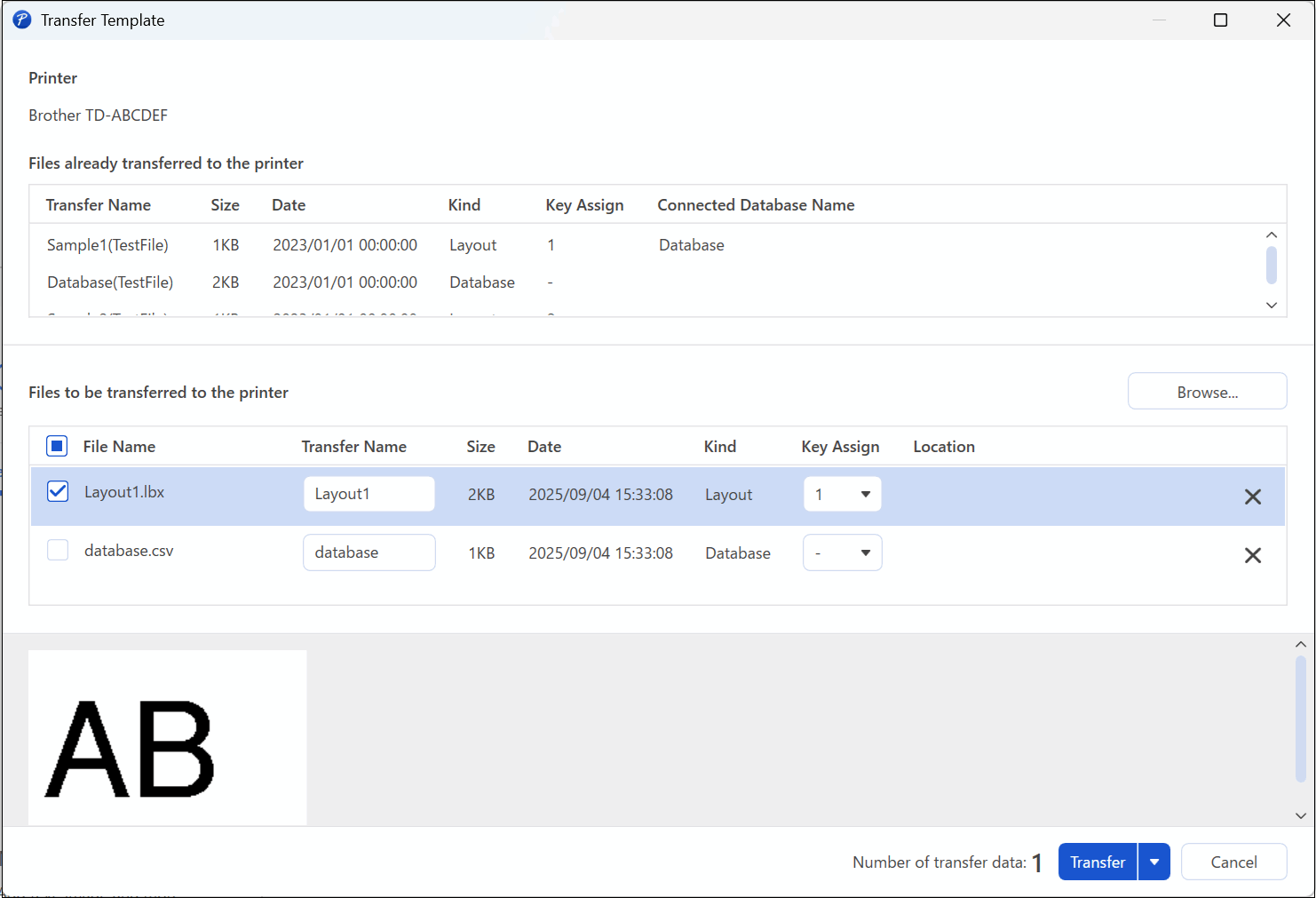Click preview pane scroll up arrow
This screenshot has width=1316, height=898.
[1300, 645]
